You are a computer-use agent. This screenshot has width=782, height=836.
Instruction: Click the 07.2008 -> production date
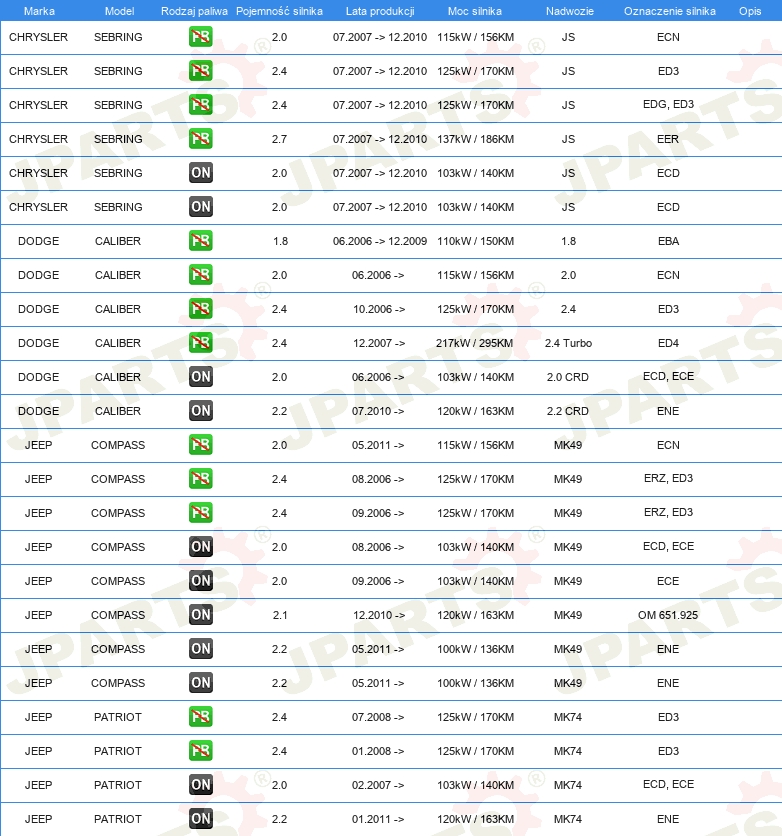coord(378,717)
